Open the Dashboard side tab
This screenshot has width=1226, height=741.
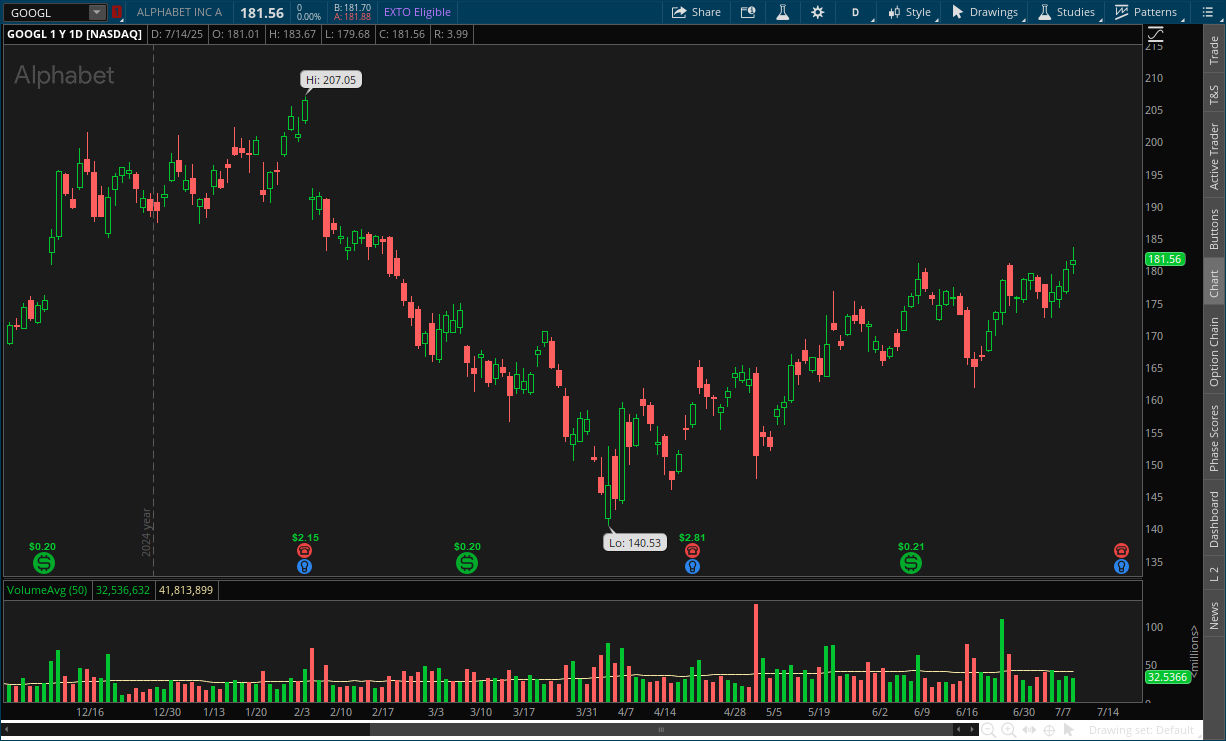point(1214,518)
